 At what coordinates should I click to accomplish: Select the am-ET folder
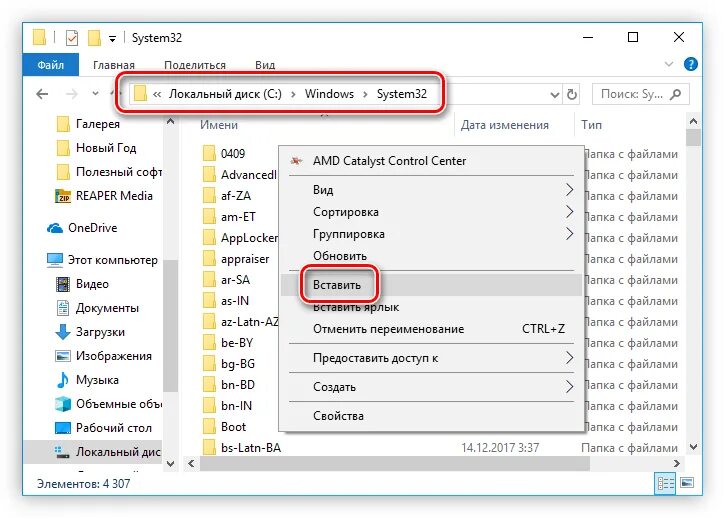coord(229,217)
